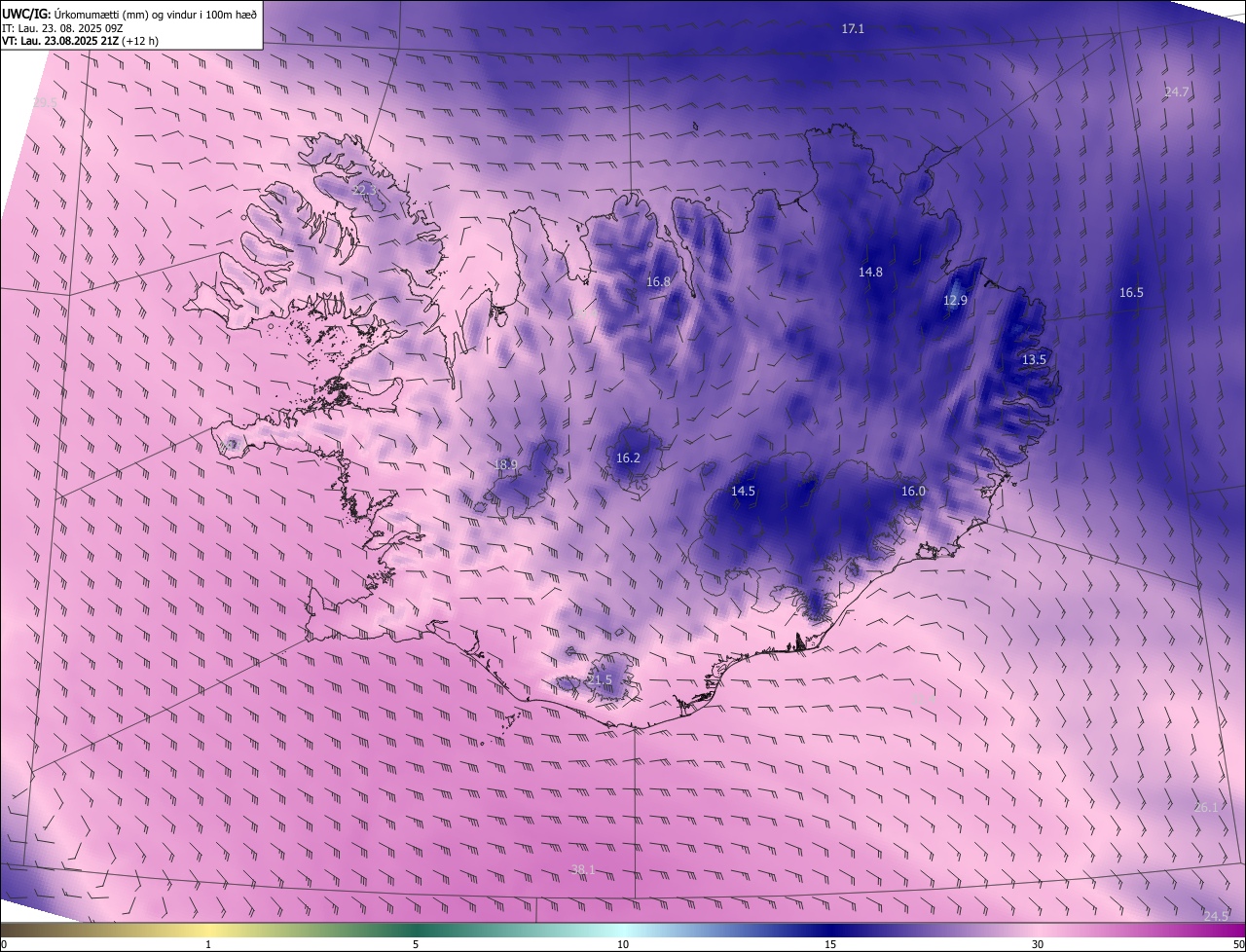The width and height of the screenshot is (1246, 952).
Task: Click the 16.0 value label
Action: tap(913, 492)
